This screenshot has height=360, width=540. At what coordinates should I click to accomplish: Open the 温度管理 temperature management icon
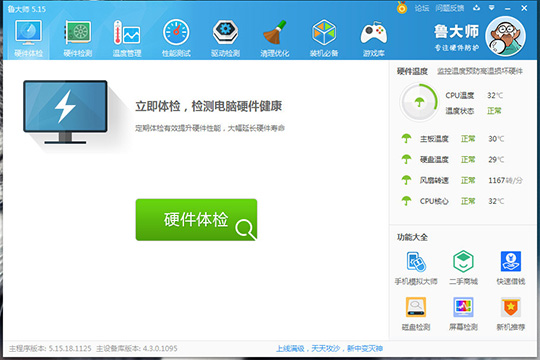(x=127, y=39)
